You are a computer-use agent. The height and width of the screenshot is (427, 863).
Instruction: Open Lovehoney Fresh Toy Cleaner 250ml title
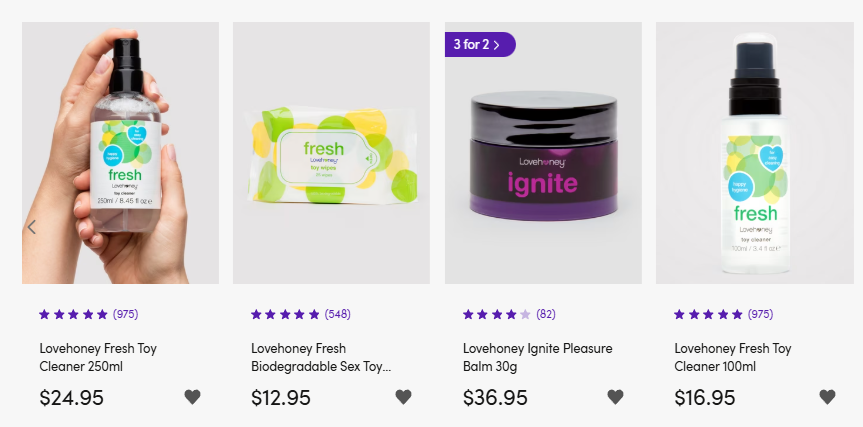98,357
